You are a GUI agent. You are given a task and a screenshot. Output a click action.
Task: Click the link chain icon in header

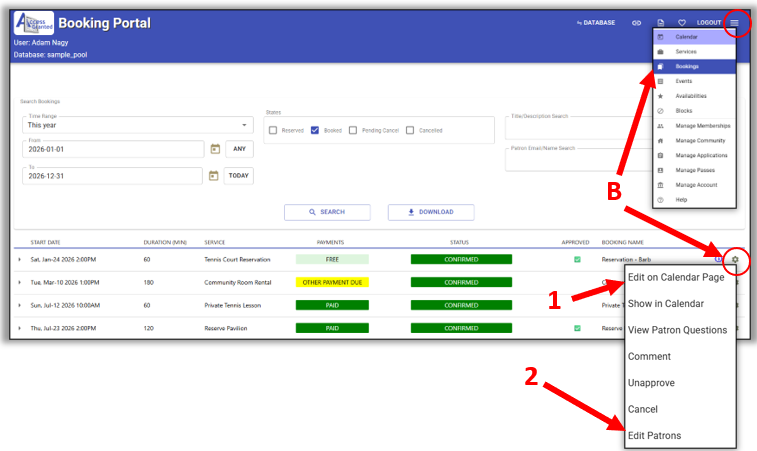click(636, 22)
